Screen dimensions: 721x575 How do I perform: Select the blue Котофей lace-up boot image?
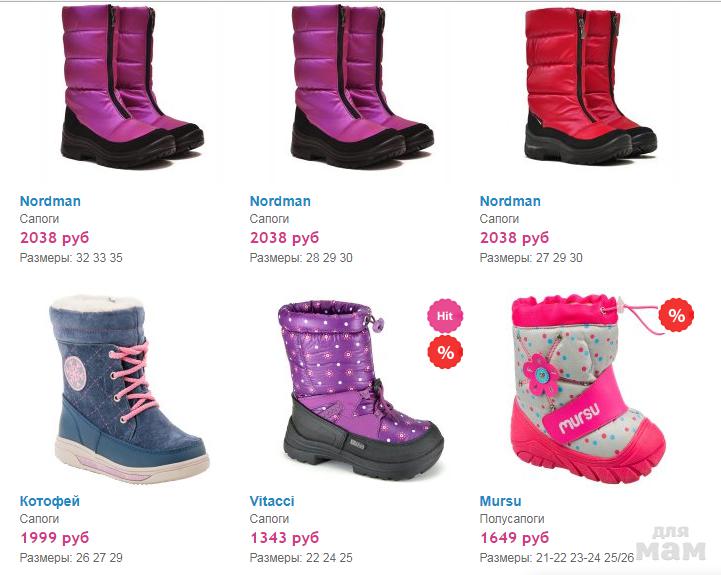point(130,389)
